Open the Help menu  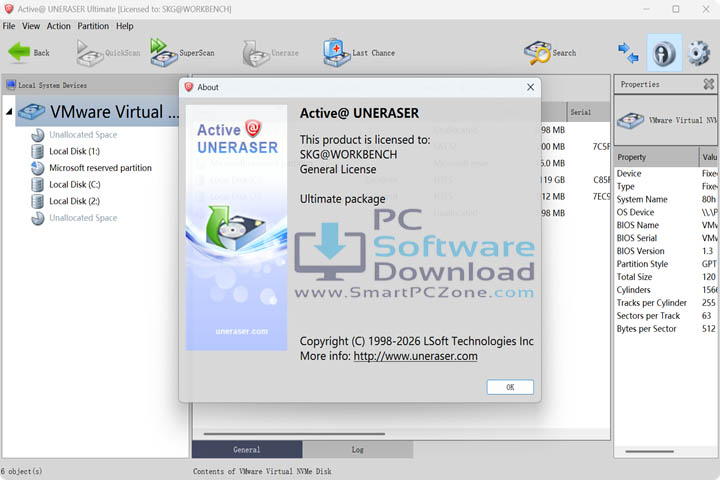[x=124, y=26]
